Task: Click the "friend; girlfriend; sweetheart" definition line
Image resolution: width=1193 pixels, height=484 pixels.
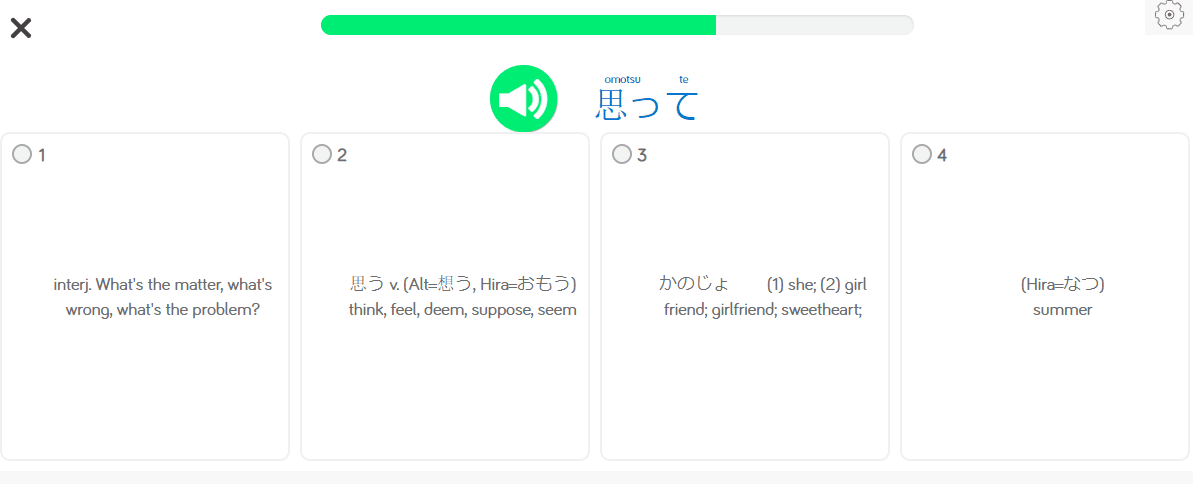Action: click(763, 310)
